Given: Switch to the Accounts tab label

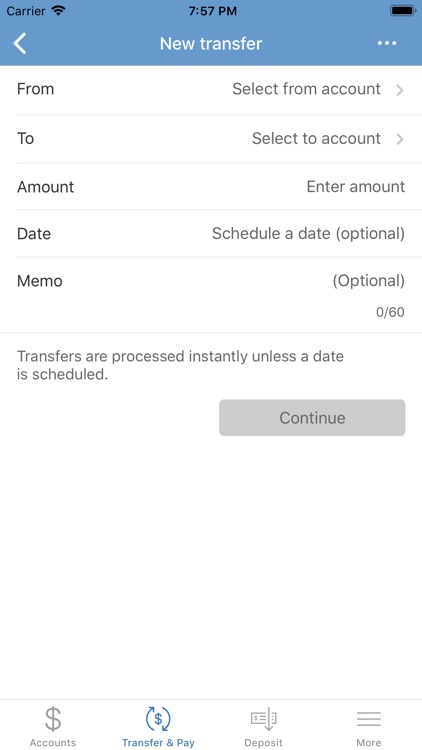Looking at the screenshot, I should point(53,742).
